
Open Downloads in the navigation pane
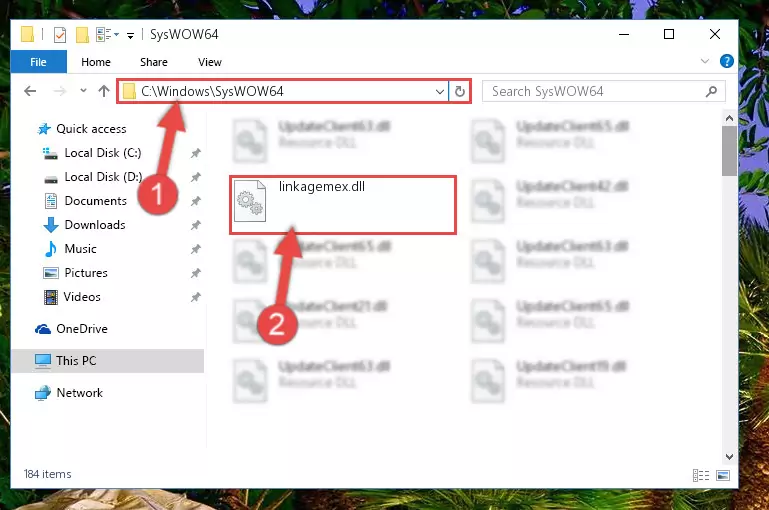[95, 225]
